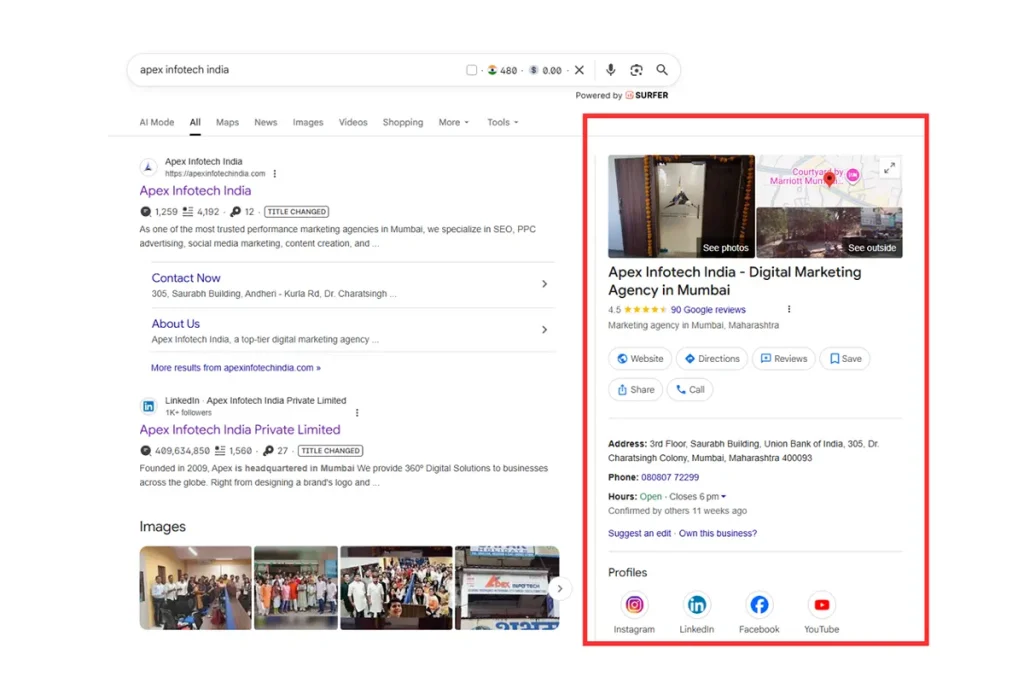Open the 90 Google reviews link
This screenshot has height=683, width=1024.
click(708, 310)
